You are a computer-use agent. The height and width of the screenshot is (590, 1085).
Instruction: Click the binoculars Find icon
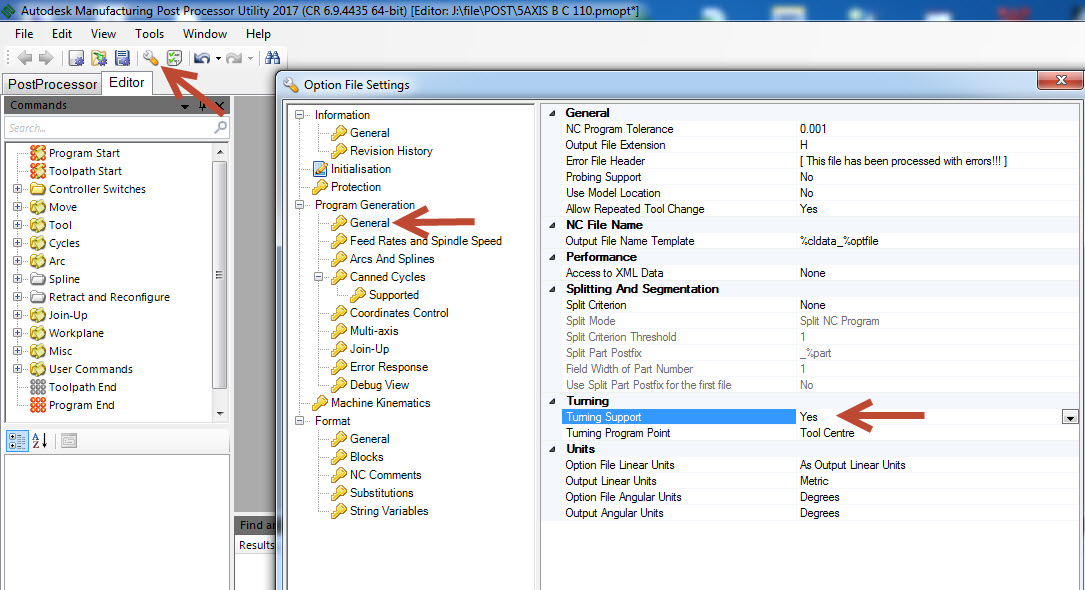pos(273,58)
